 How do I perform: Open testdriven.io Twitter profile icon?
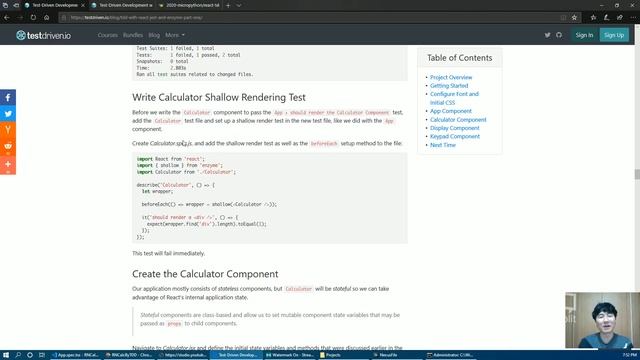click(547, 35)
